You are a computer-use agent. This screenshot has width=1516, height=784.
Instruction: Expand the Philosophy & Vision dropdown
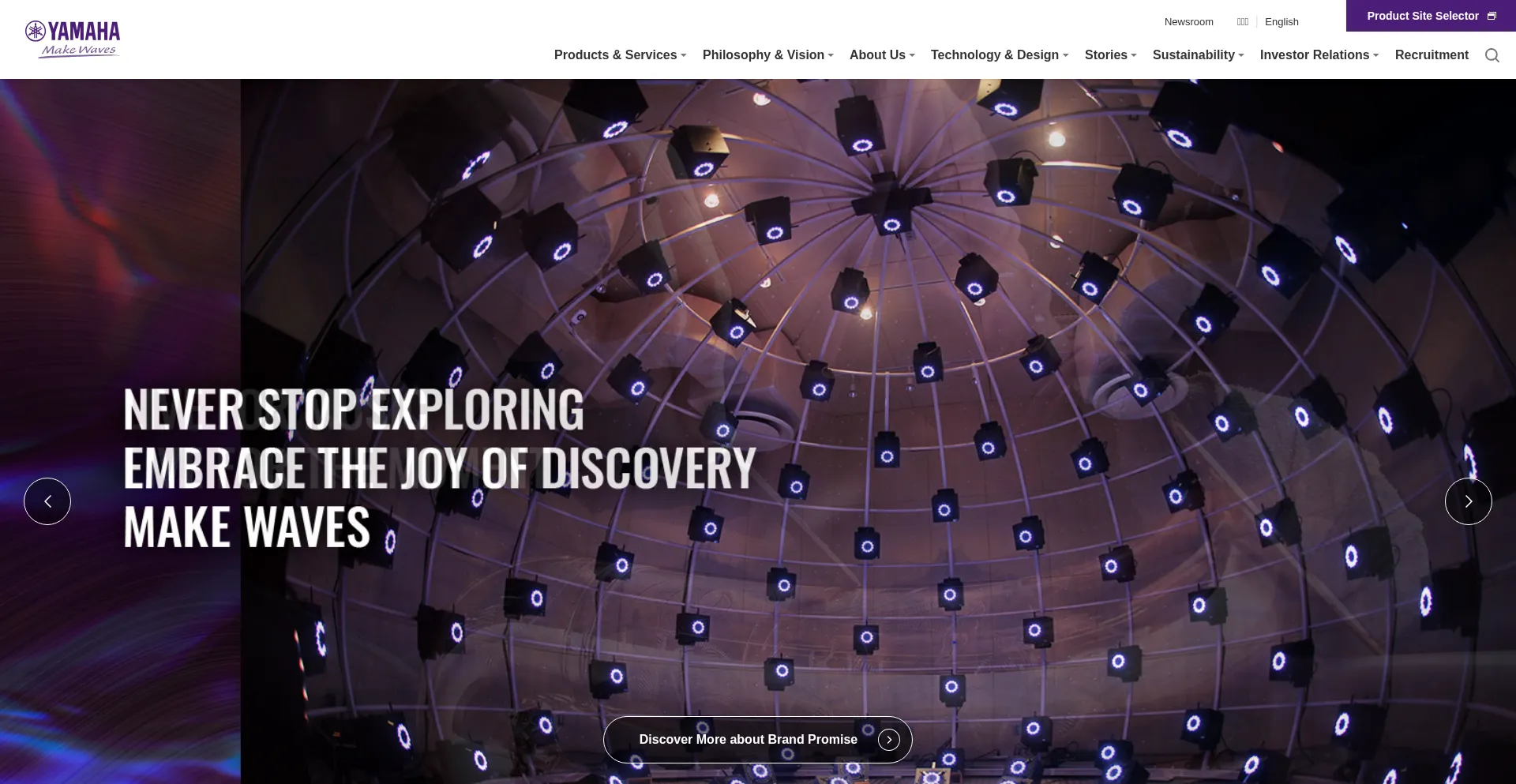pyautogui.click(x=767, y=55)
